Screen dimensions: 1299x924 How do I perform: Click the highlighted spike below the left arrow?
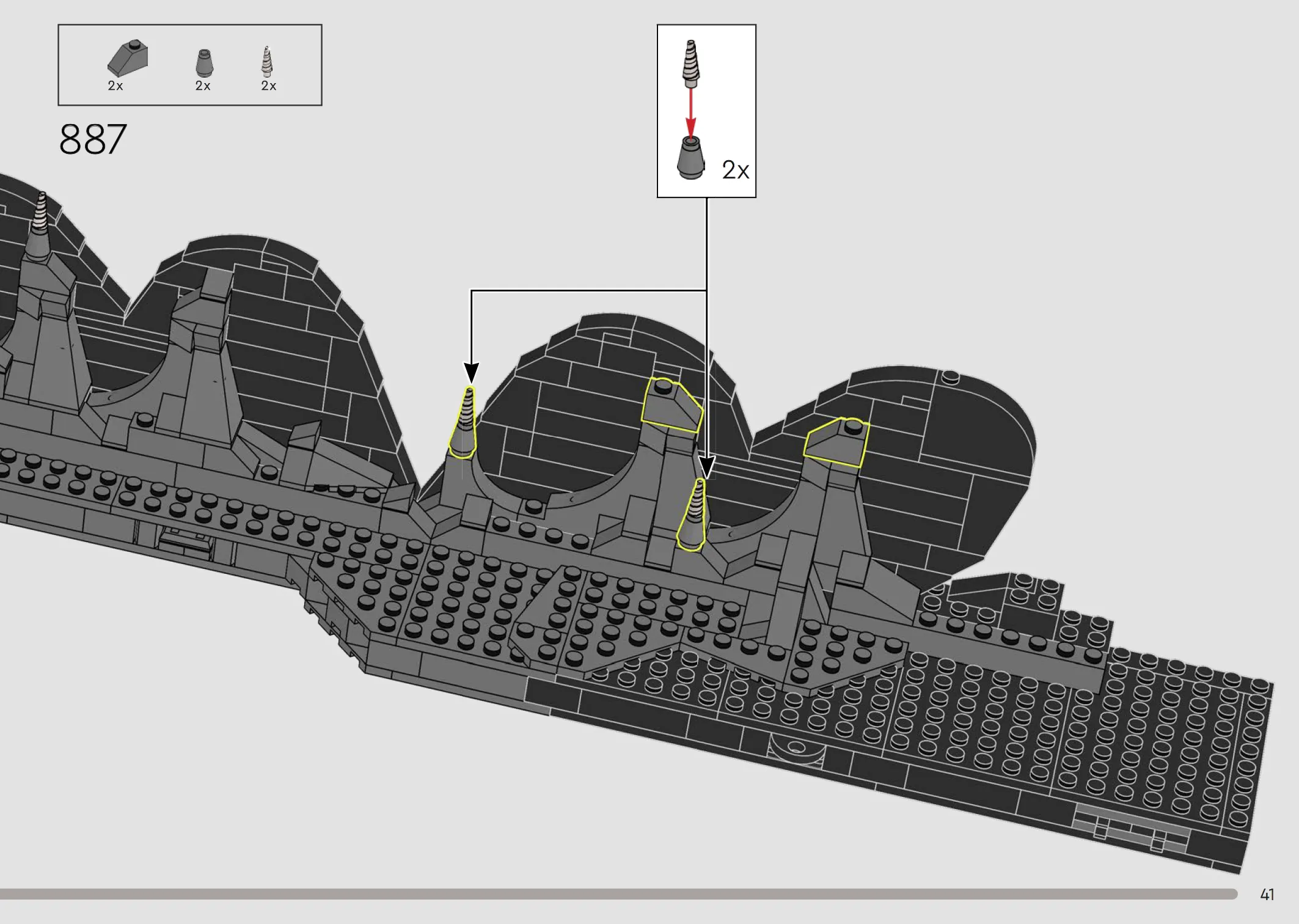[465, 423]
